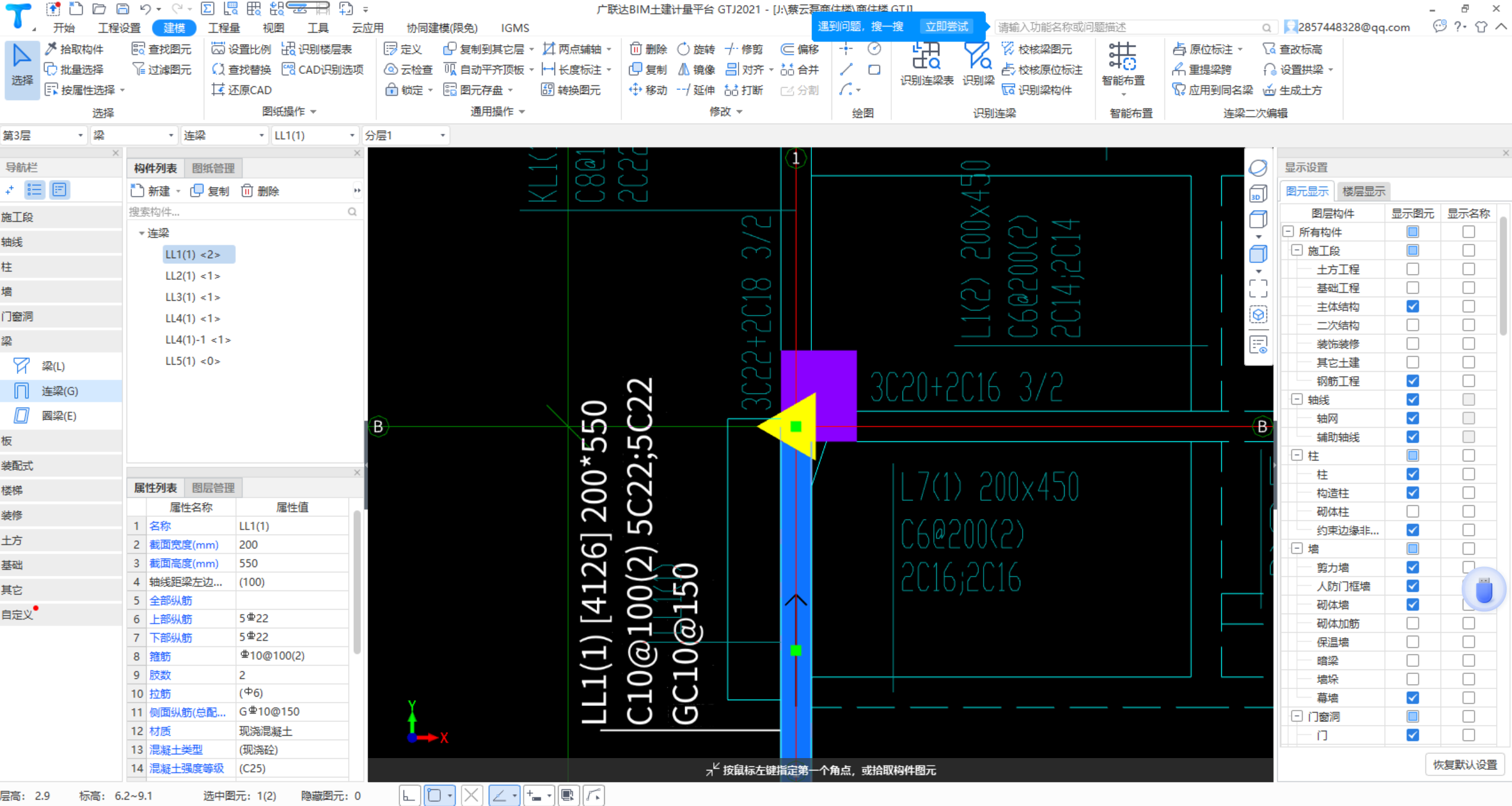Click the cross snap status bar icon
The height and width of the screenshot is (806, 1512).
471,795
